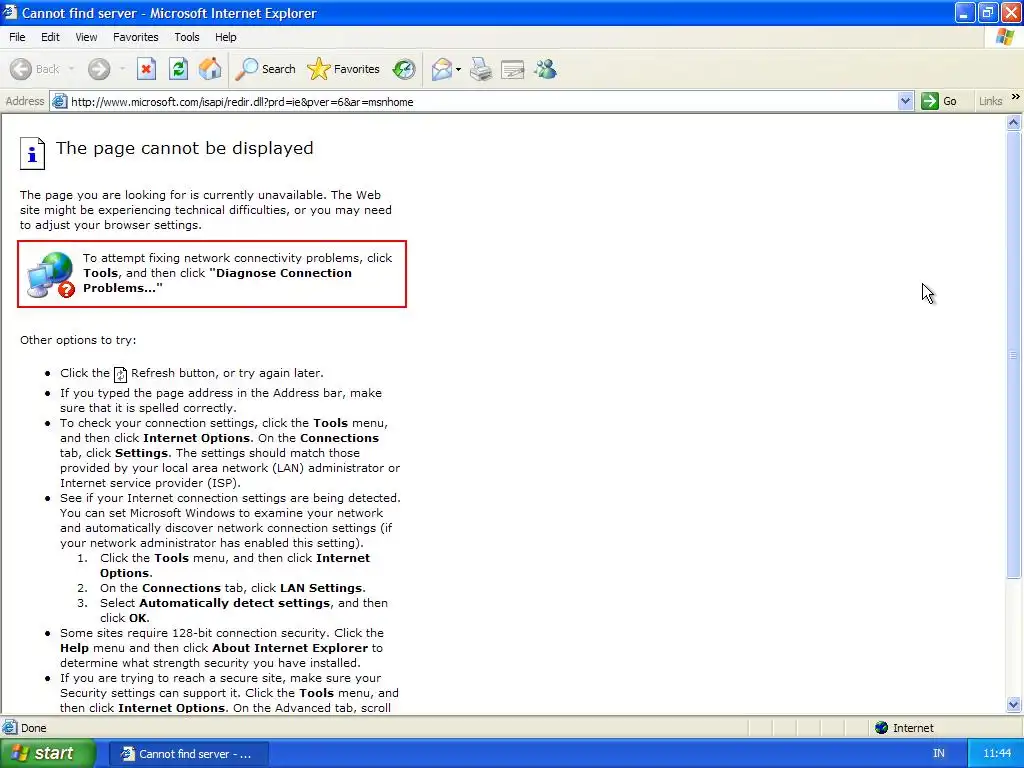Click the IN language indicator in the tray
Viewport: 1024px width, 768px height.
[938, 754]
